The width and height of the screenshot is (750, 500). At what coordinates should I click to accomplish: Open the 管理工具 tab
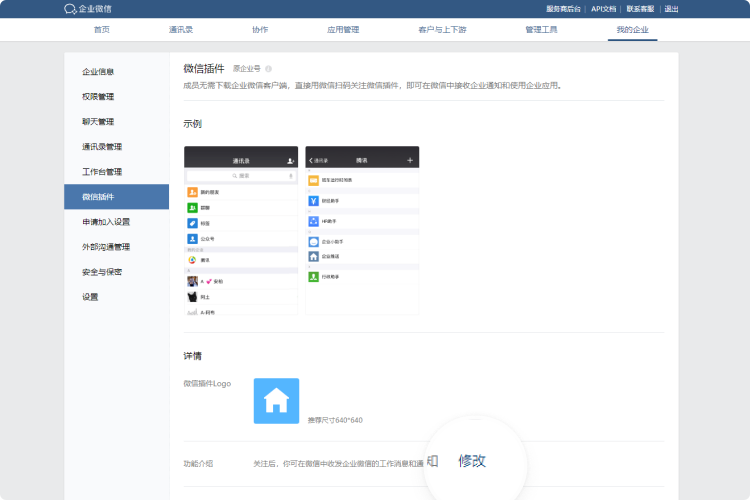541,30
